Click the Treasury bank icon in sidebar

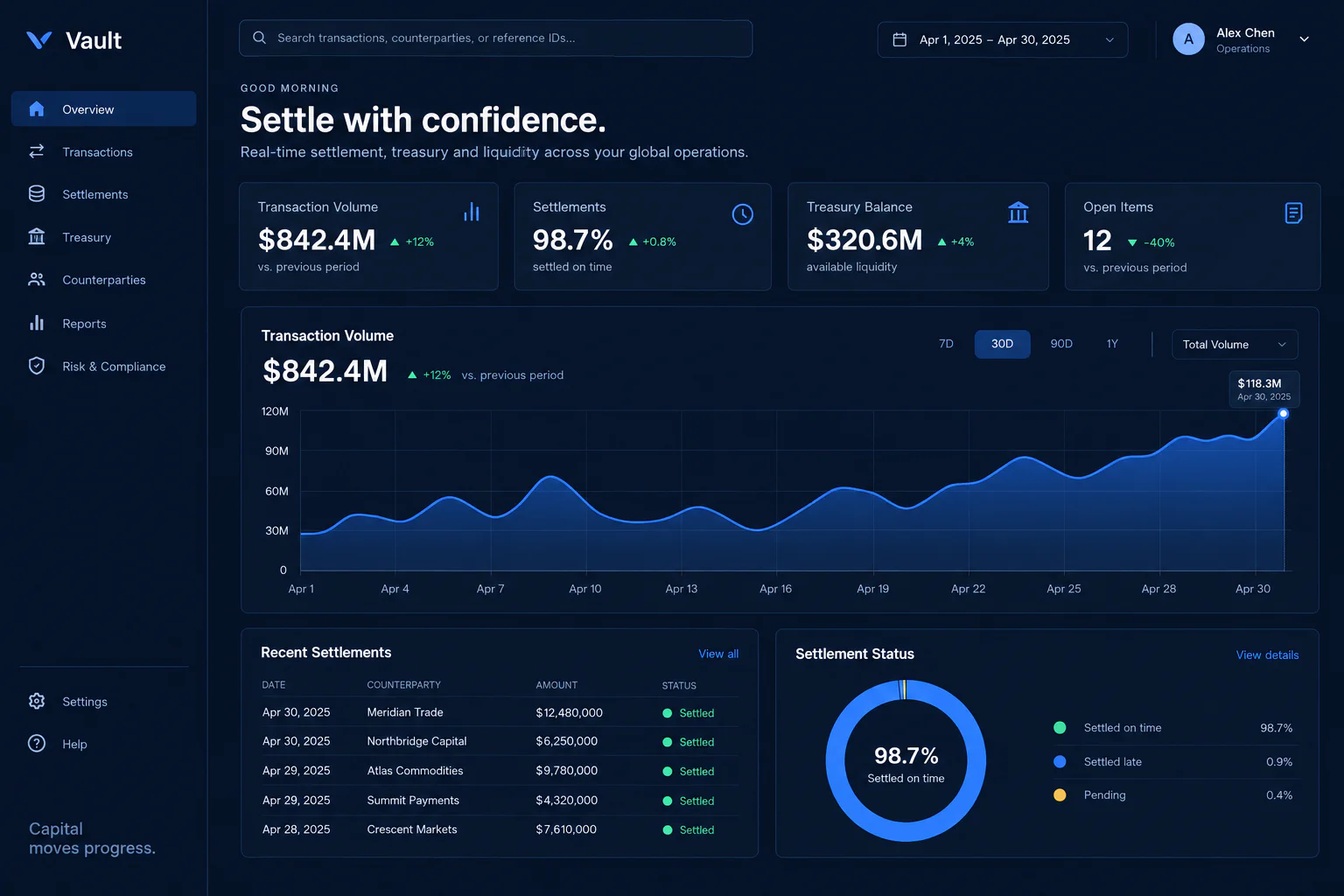tap(37, 237)
